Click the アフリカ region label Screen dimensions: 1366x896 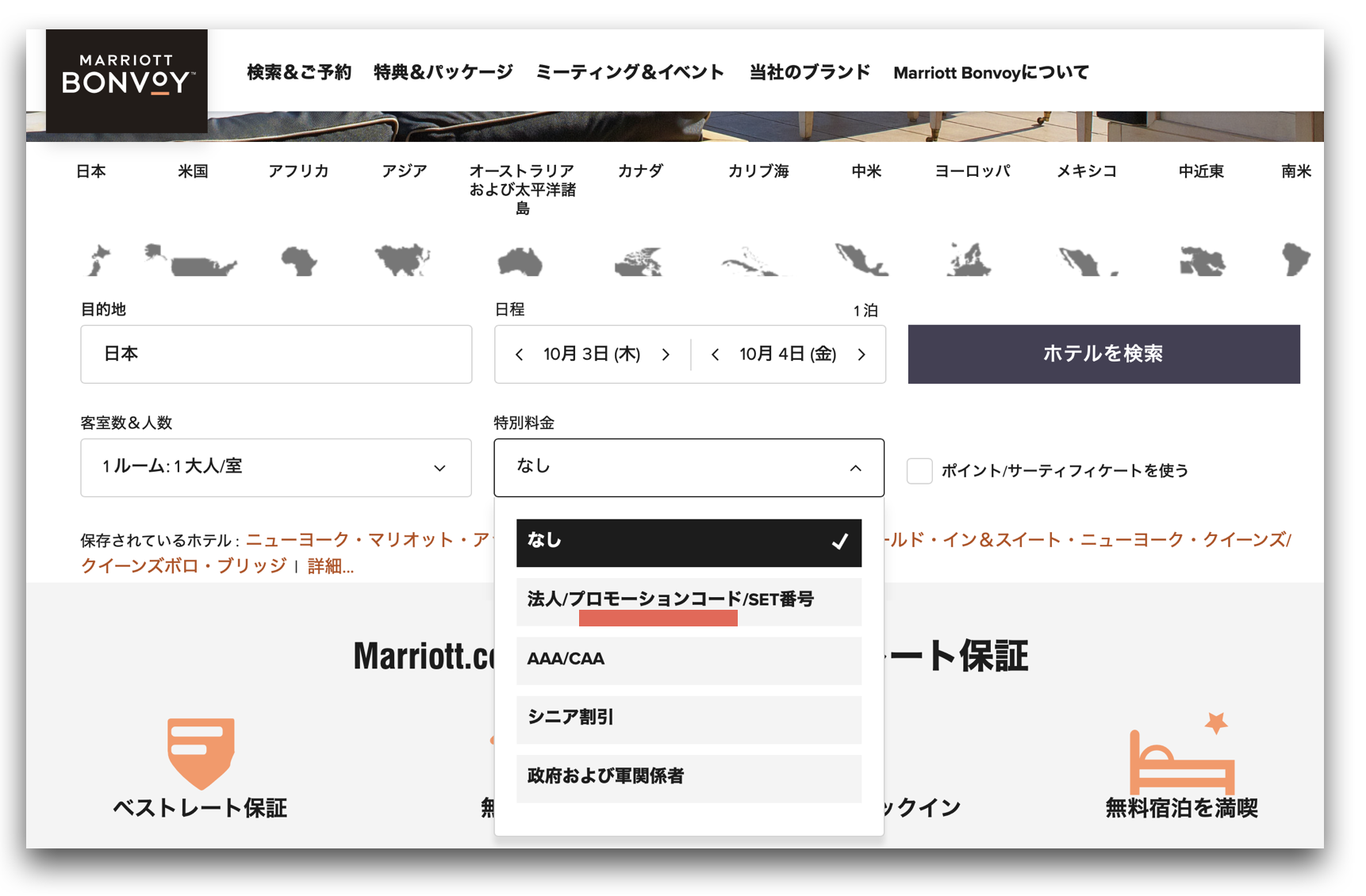pos(298,171)
